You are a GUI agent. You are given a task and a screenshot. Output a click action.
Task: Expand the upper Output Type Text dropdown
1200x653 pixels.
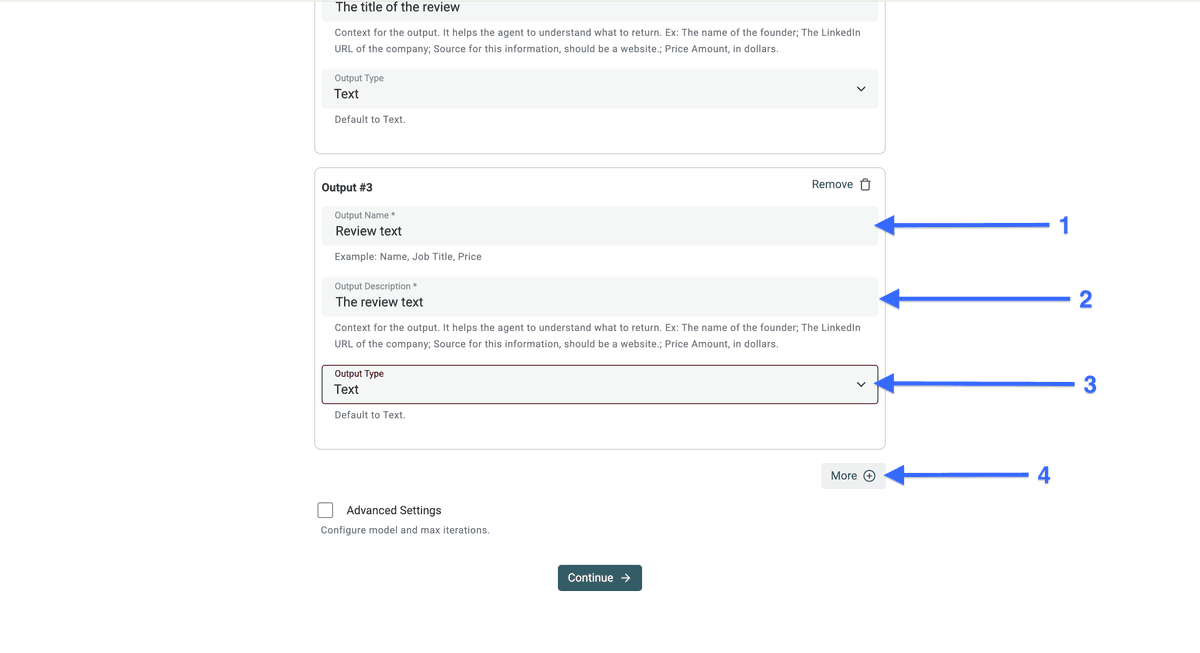[600, 88]
